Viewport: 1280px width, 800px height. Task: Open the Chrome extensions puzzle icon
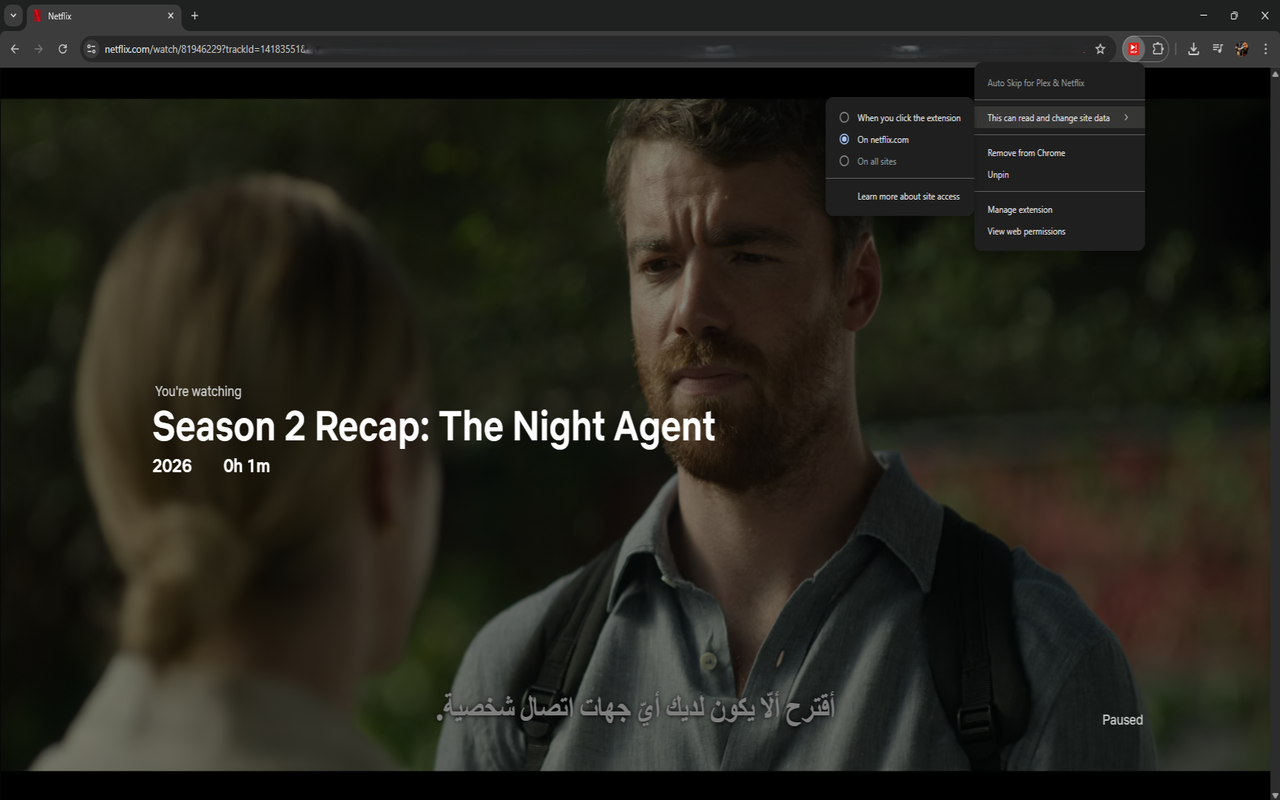tap(1158, 48)
